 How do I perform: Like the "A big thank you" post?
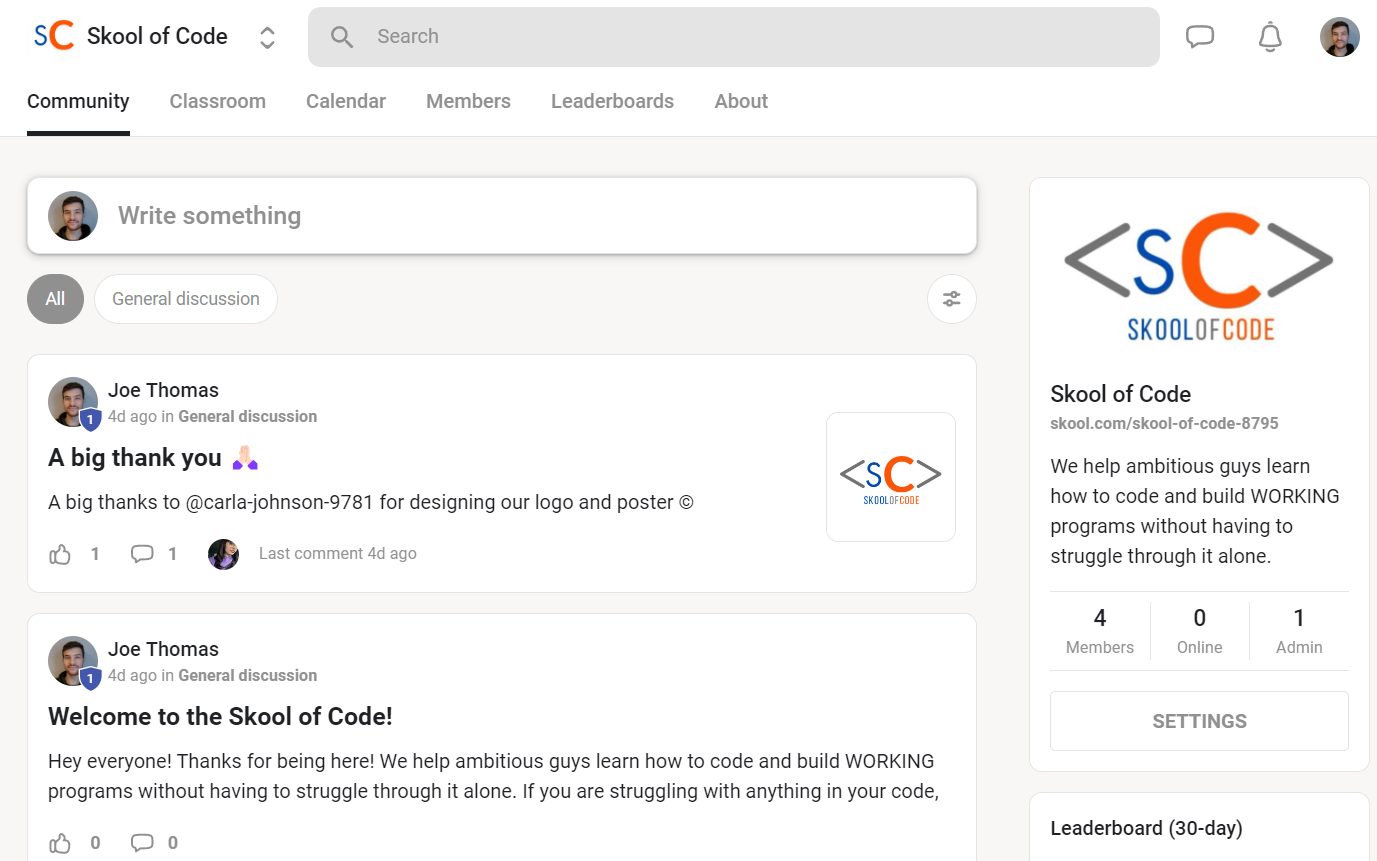click(61, 554)
